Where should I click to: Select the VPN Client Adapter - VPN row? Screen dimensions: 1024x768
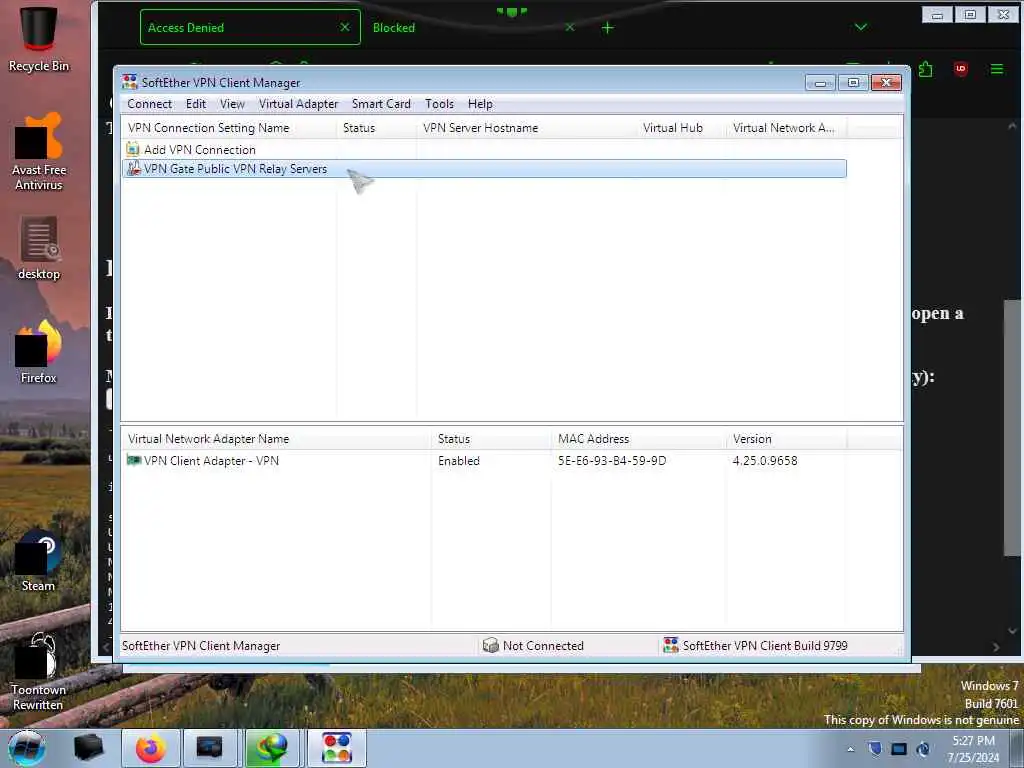[485, 460]
